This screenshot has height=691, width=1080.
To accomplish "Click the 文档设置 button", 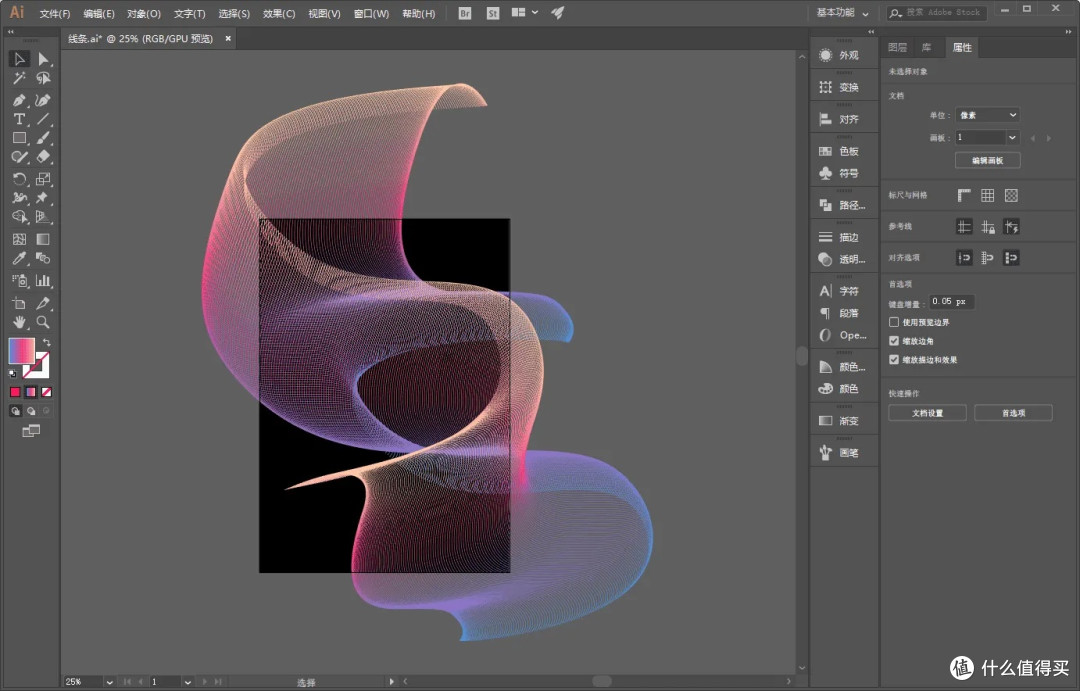I will (927, 413).
